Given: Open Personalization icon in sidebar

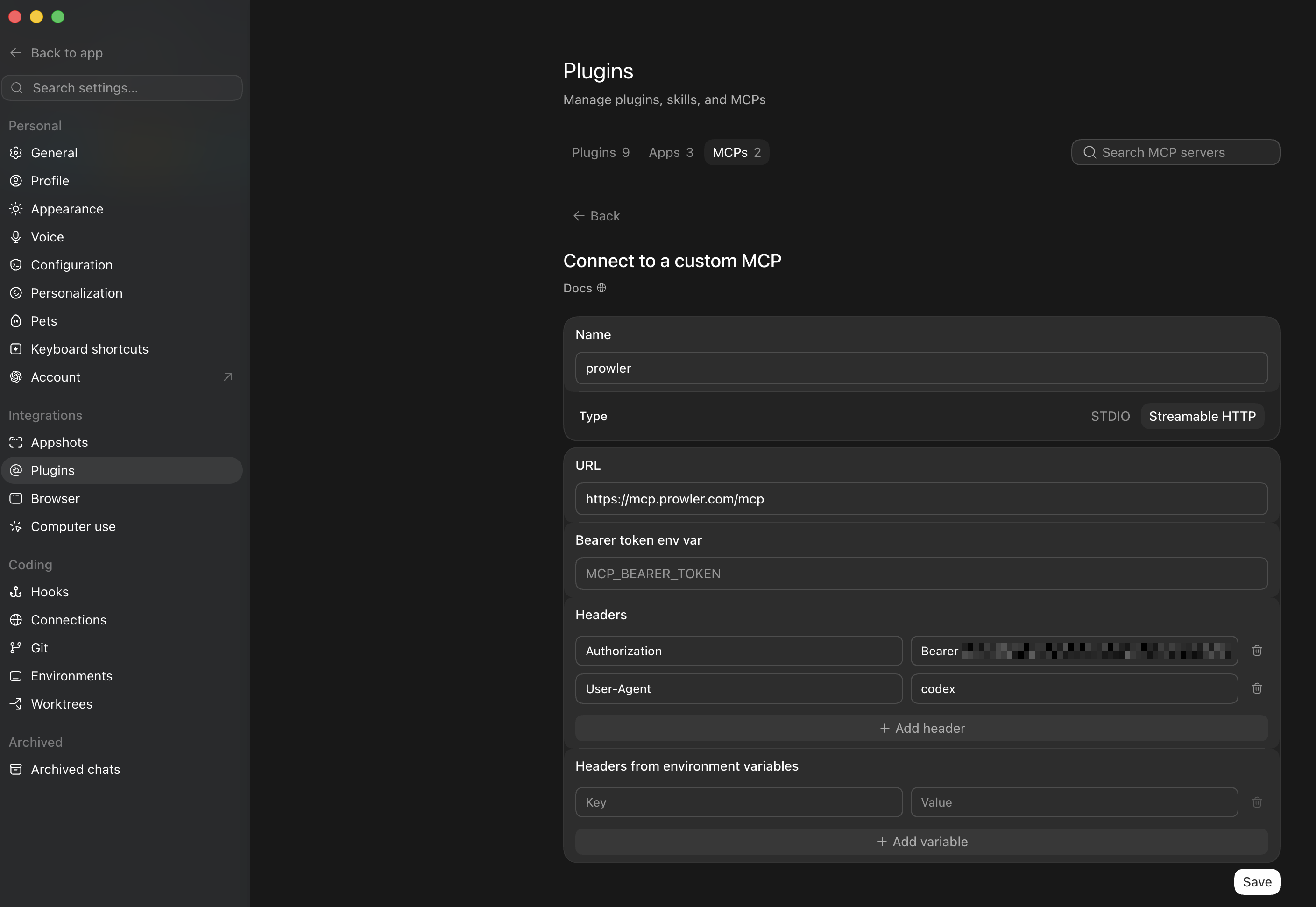Looking at the screenshot, I should (x=16, y=293).
